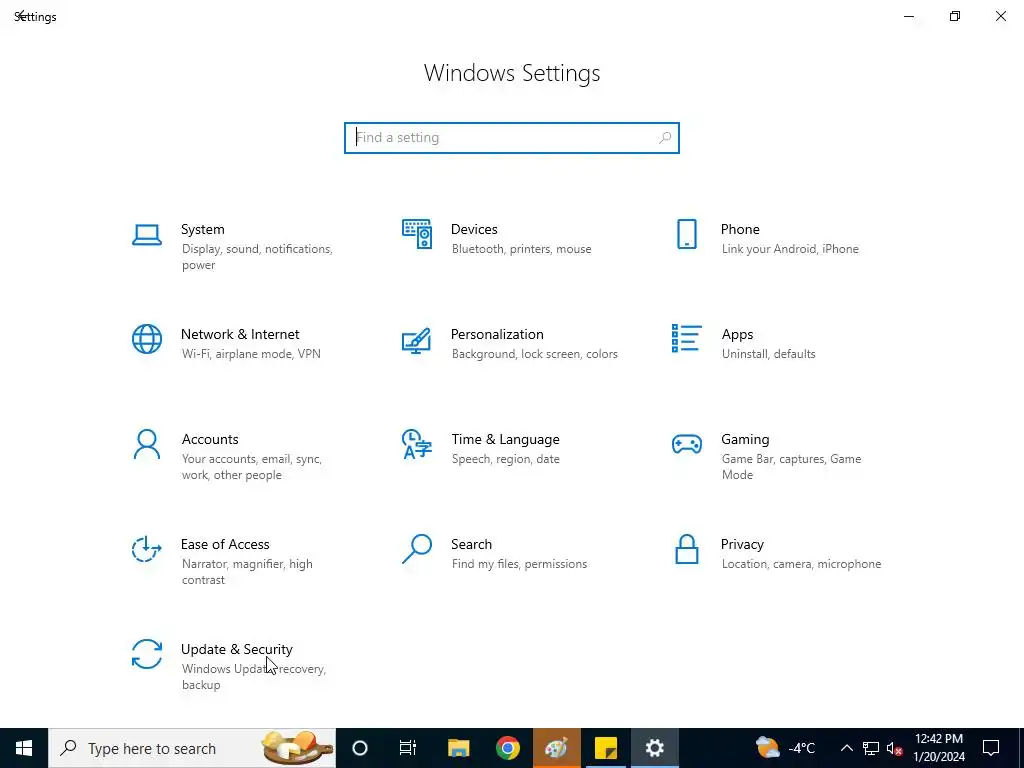This screenshot has width=1024, height=768.
Task: Click 'Wi-Fi, airplane mode, VPN' description
Action: tap(251, 354)
